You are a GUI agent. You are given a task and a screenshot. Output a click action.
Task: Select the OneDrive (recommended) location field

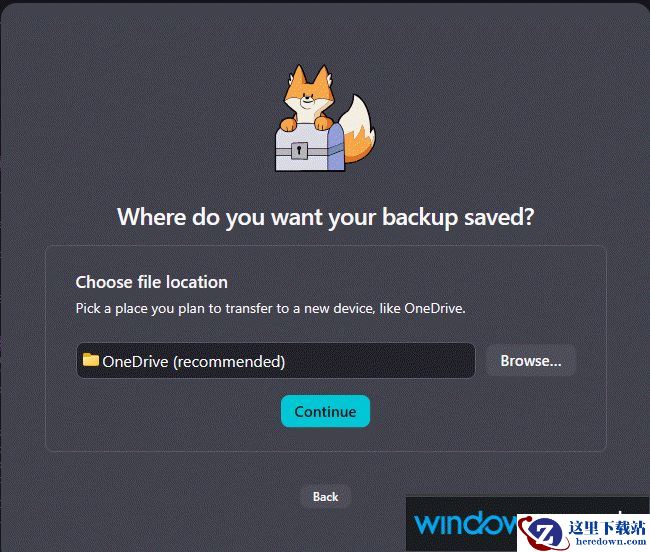click(276, 361)
